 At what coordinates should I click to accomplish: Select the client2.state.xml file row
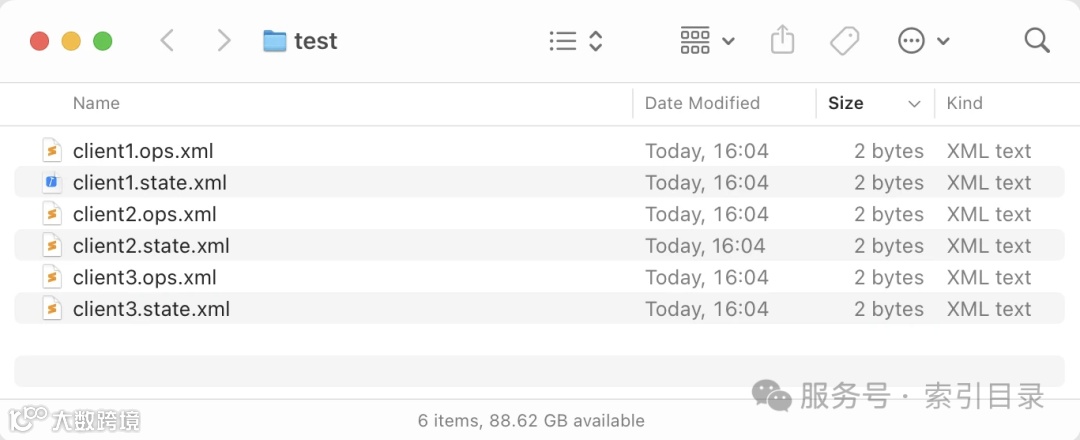(151, 246)
